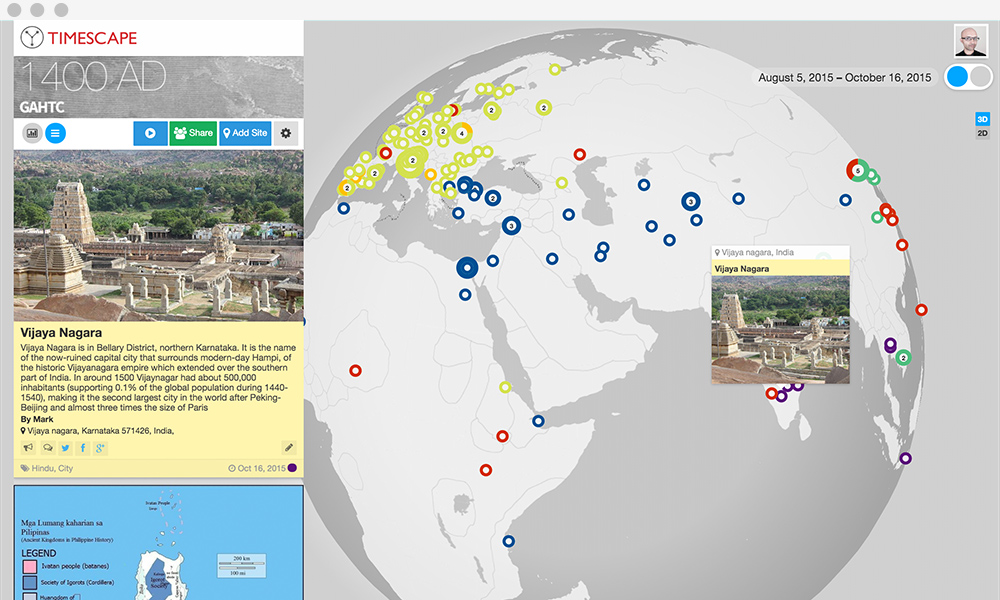Click the purple category dot after date
The width and height of the screenshot is (1000, 600).
point(292,467)
